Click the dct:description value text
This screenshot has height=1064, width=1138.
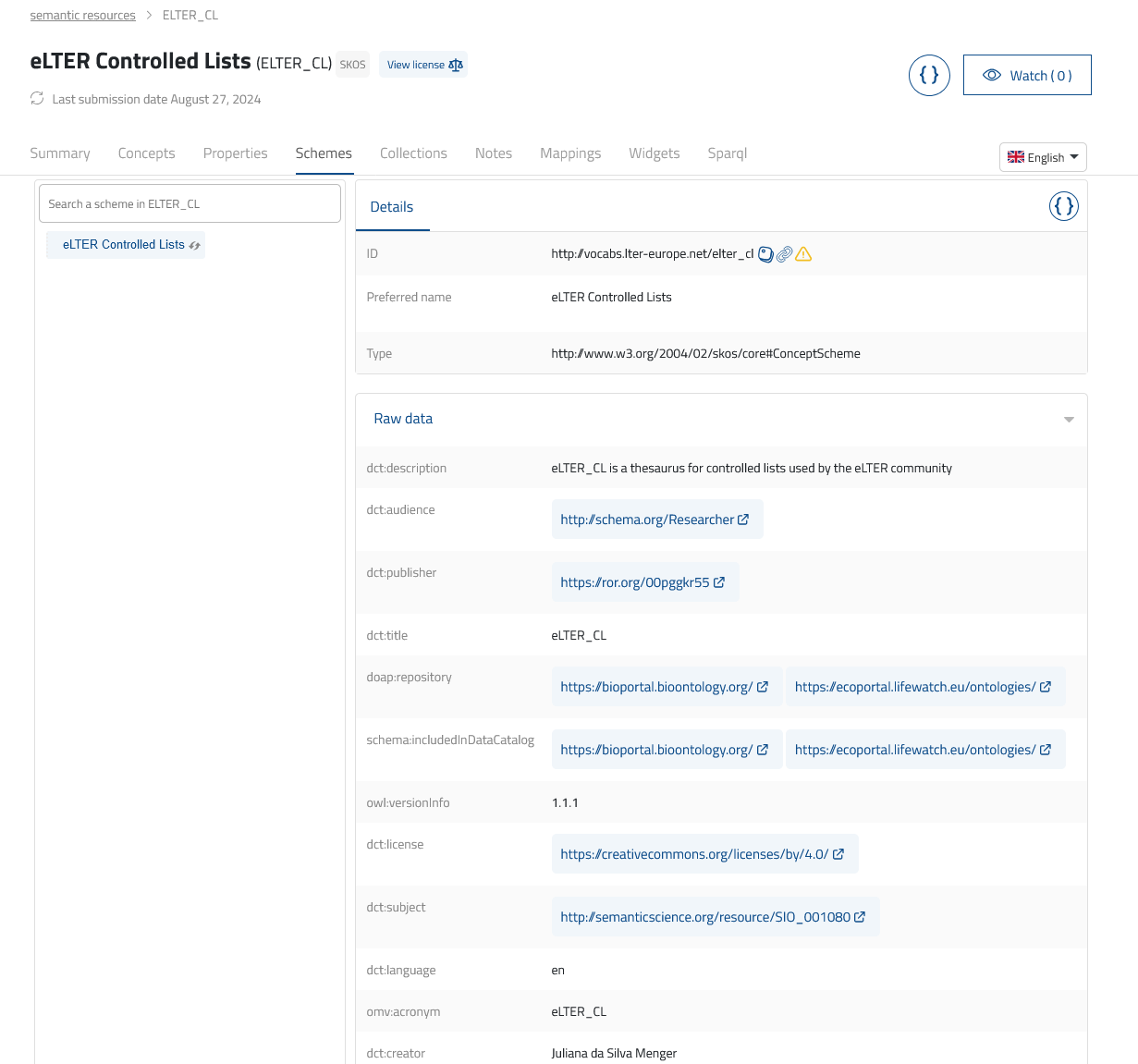pyautogui.click(x=752, y=468)
